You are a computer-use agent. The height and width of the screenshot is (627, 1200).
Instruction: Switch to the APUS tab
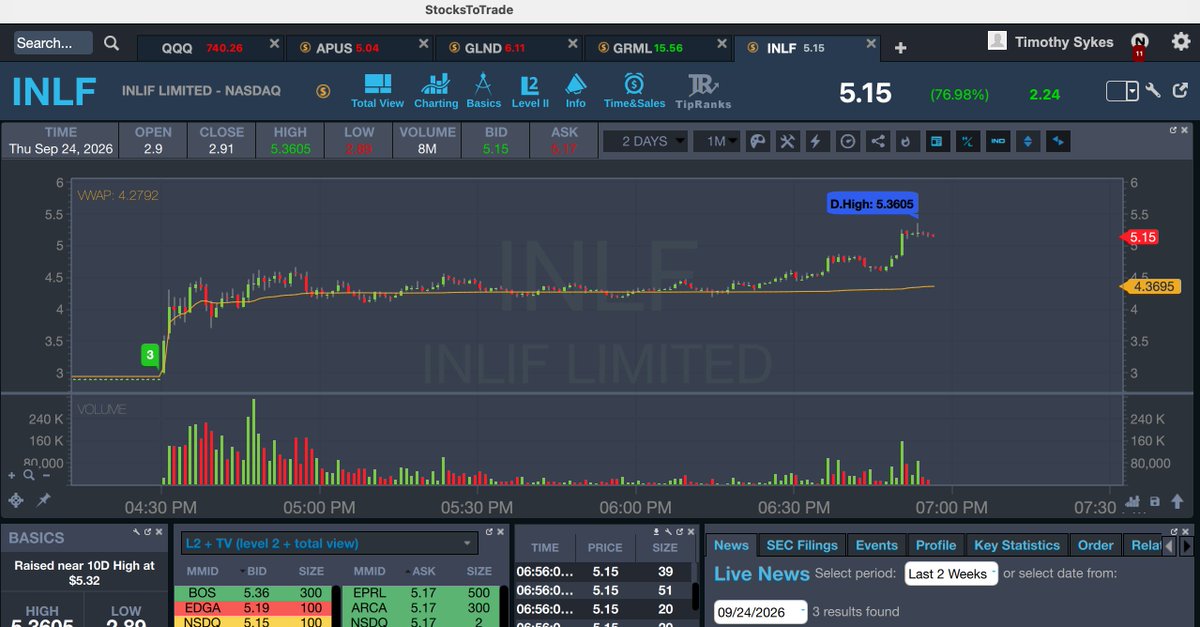pyautogui.click(x=358, y=48)
